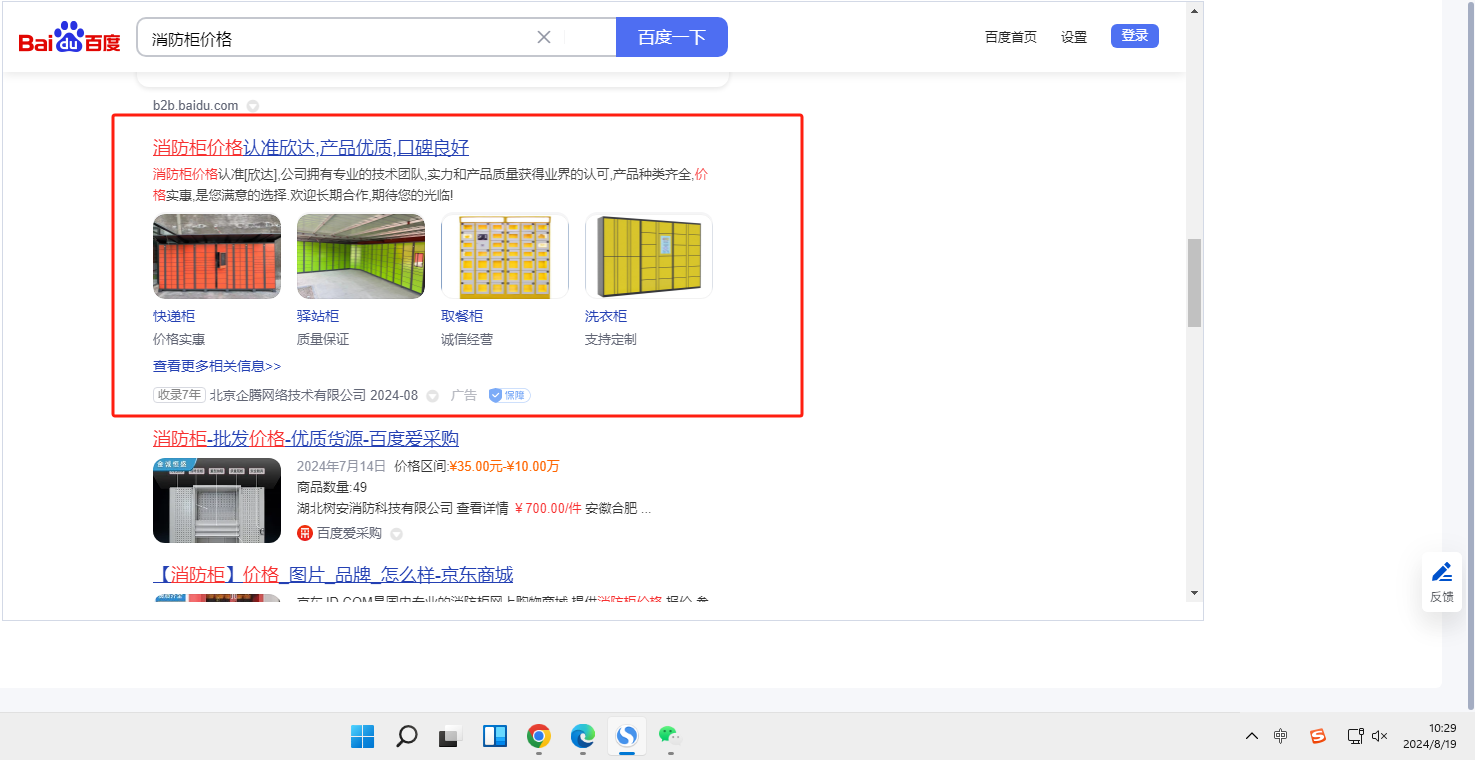Click the Sogou input method tray icon
Viewport: 1475px width, 760px height.
(1318, 737)
